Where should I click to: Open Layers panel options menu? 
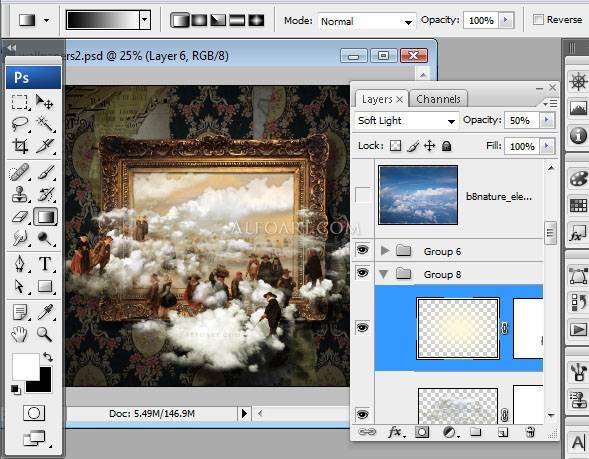(x=551, y=103)
